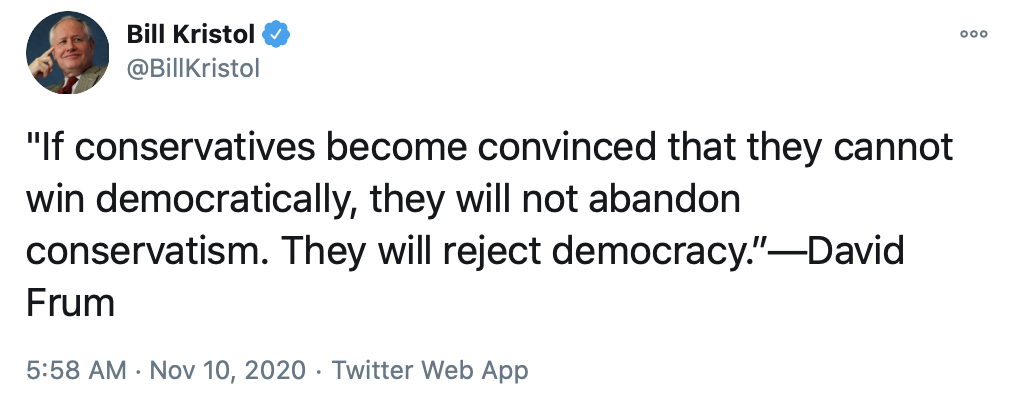Open the three-dots more options menu
The width and height of the screenshot is (1010, 408).
(973, 34)
